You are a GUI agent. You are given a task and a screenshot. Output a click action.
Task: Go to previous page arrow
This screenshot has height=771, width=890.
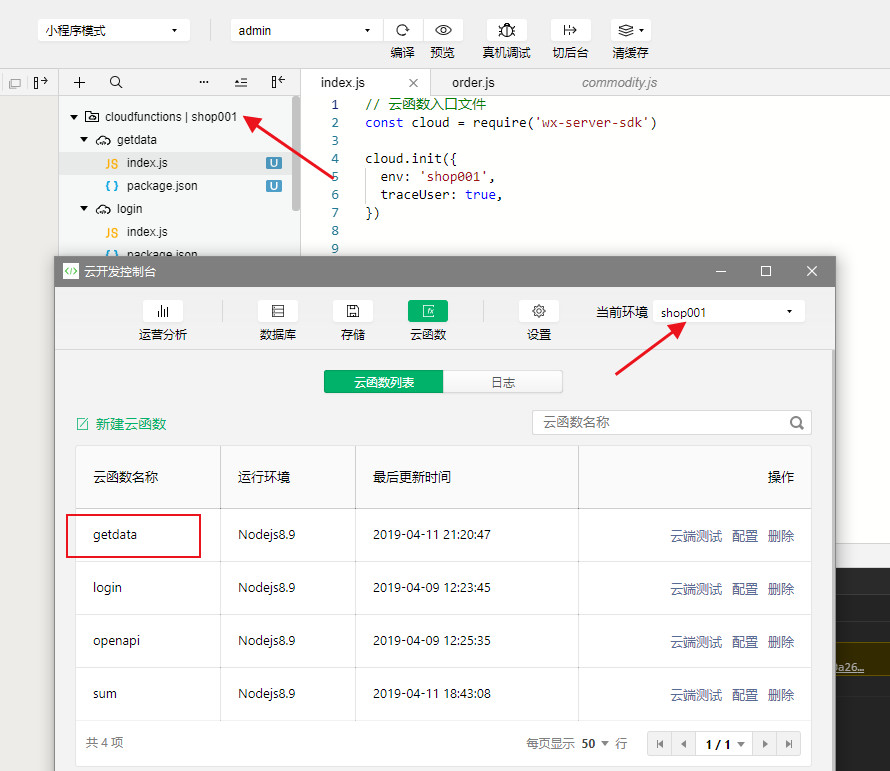click(683, 744)
